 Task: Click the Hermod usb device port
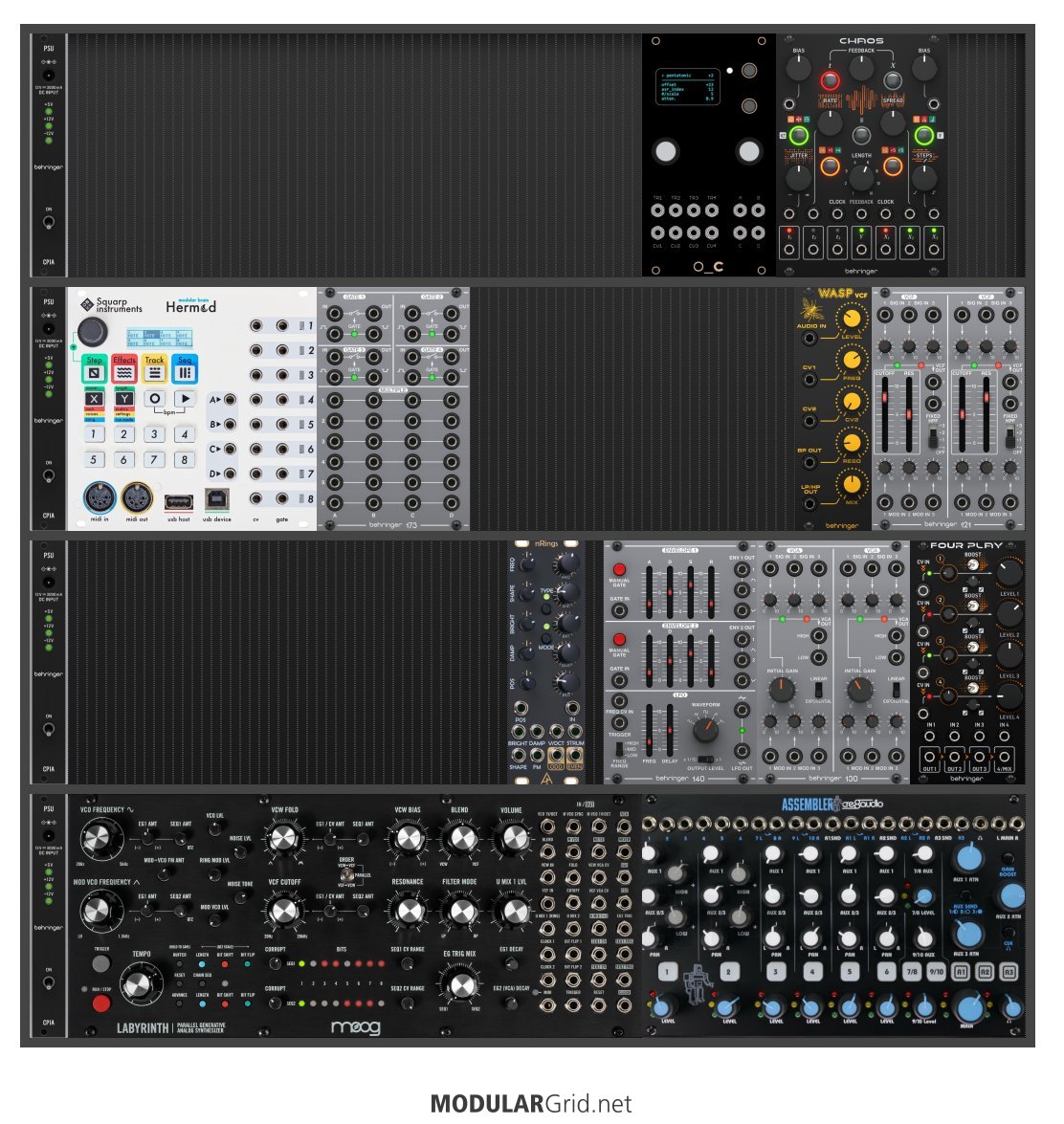coord(217,499)
